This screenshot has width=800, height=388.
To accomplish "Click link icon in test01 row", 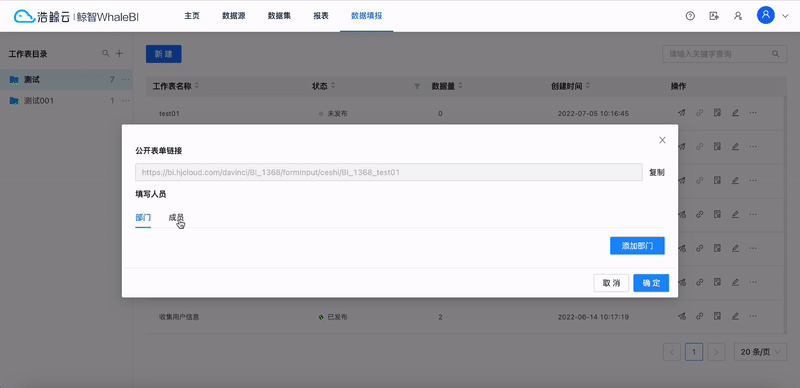I will (x=699, y=113).
